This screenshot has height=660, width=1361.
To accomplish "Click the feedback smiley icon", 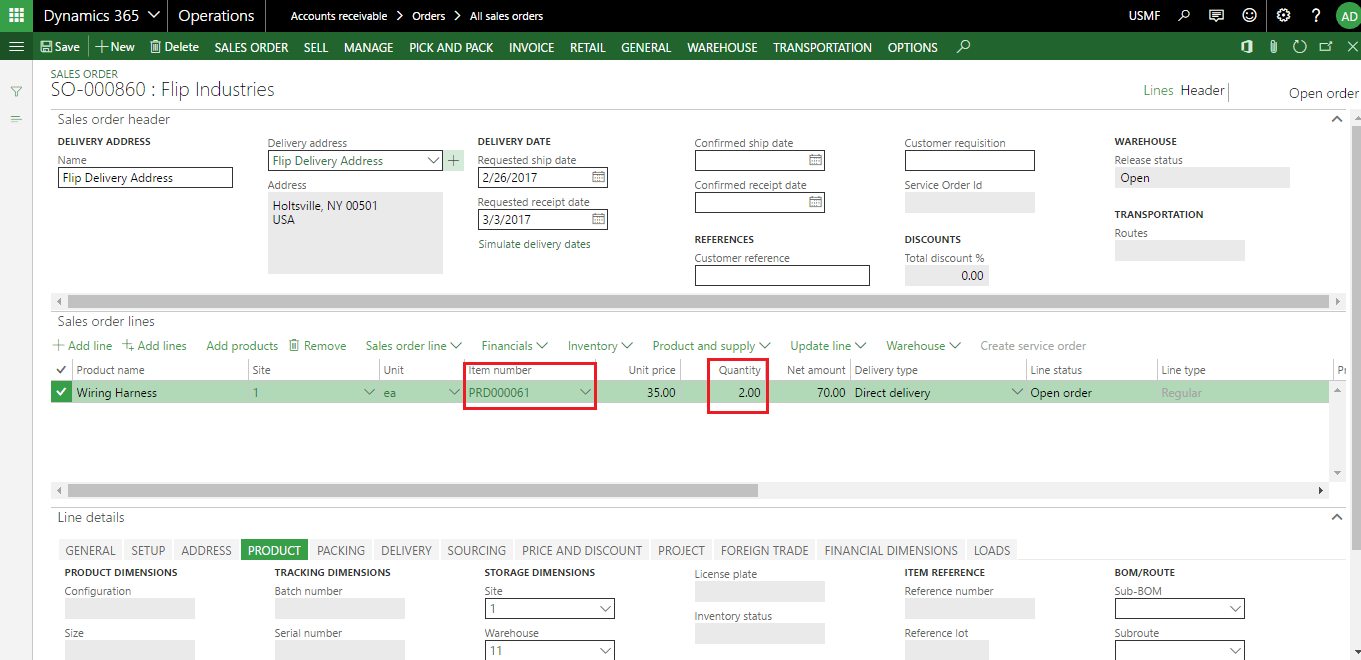I will tap(1249, 15).
